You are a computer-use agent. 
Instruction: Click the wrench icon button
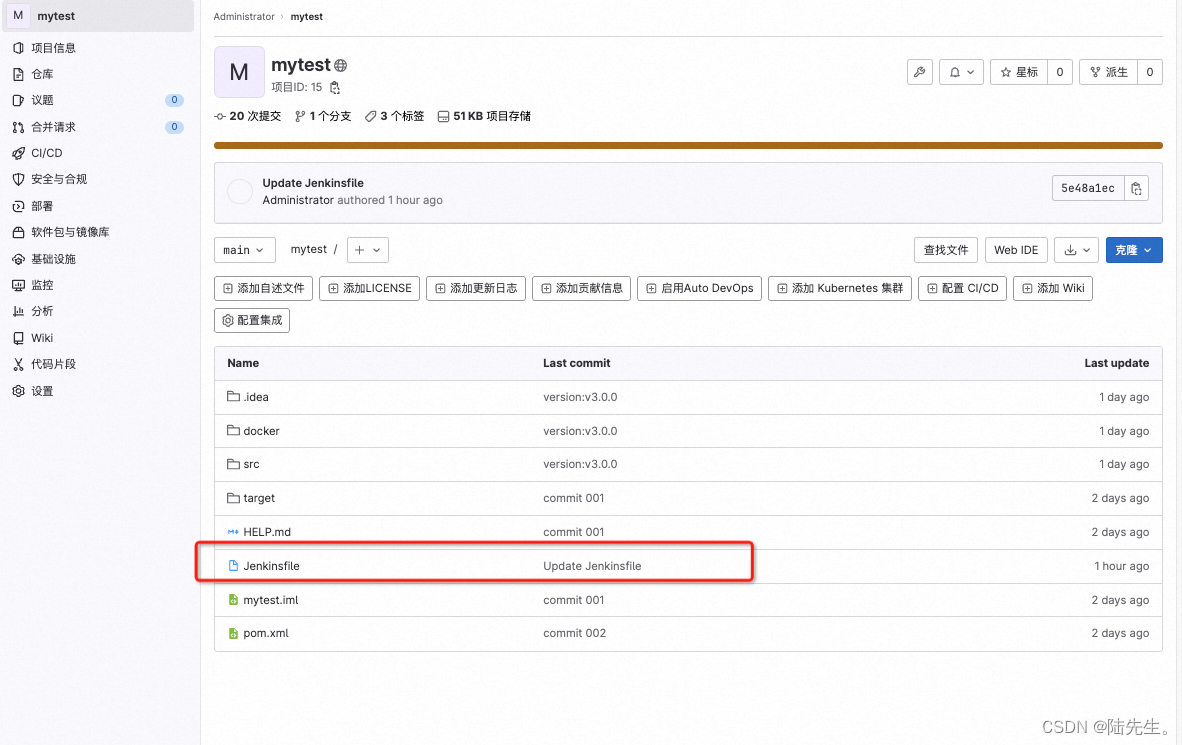tap(920, 72)
